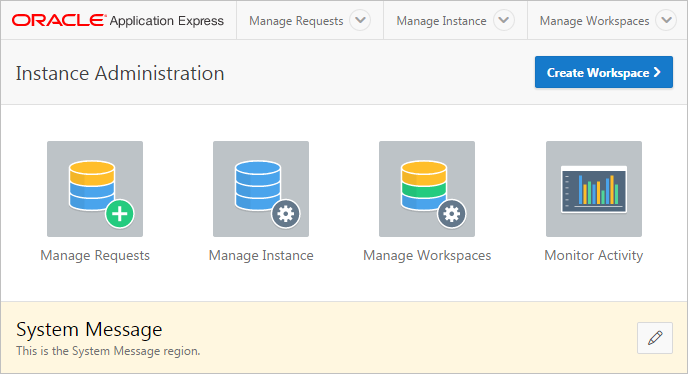Click the Monitor Activity text label
Viewport: 688px width, 374px height.
594,255
